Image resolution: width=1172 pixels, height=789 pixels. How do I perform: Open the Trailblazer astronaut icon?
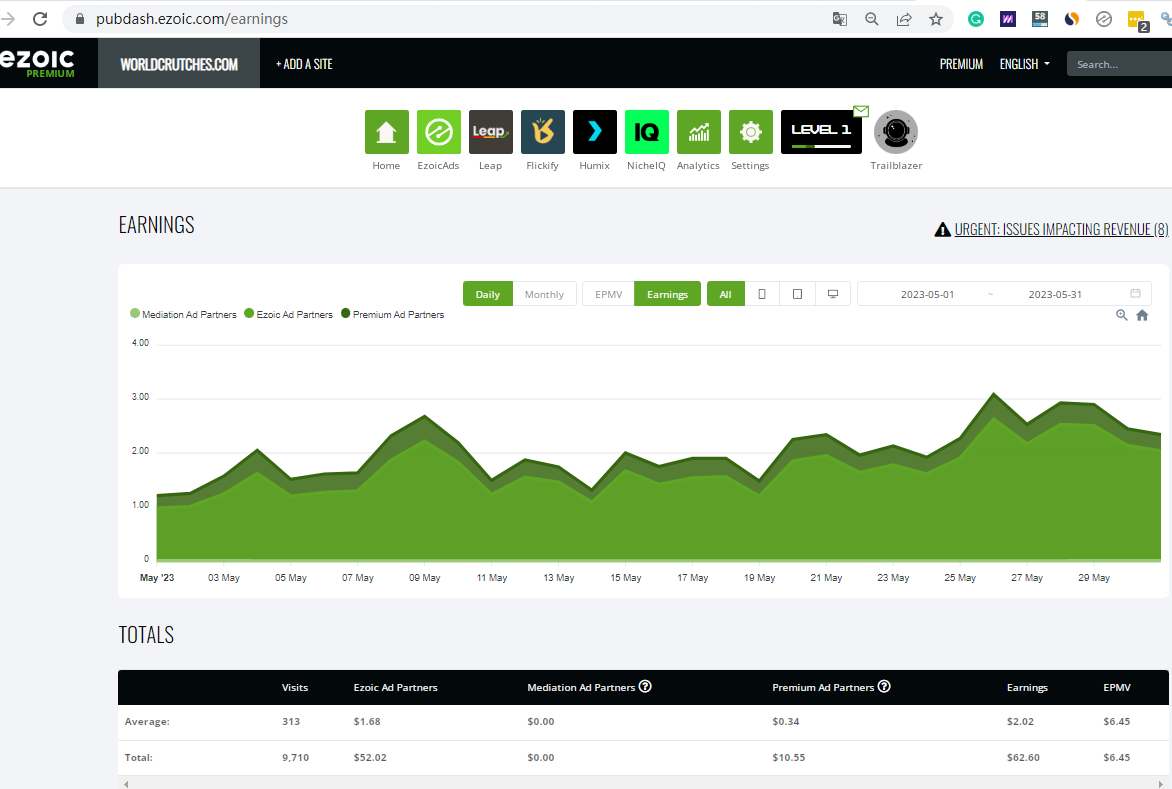pos(895,132)
